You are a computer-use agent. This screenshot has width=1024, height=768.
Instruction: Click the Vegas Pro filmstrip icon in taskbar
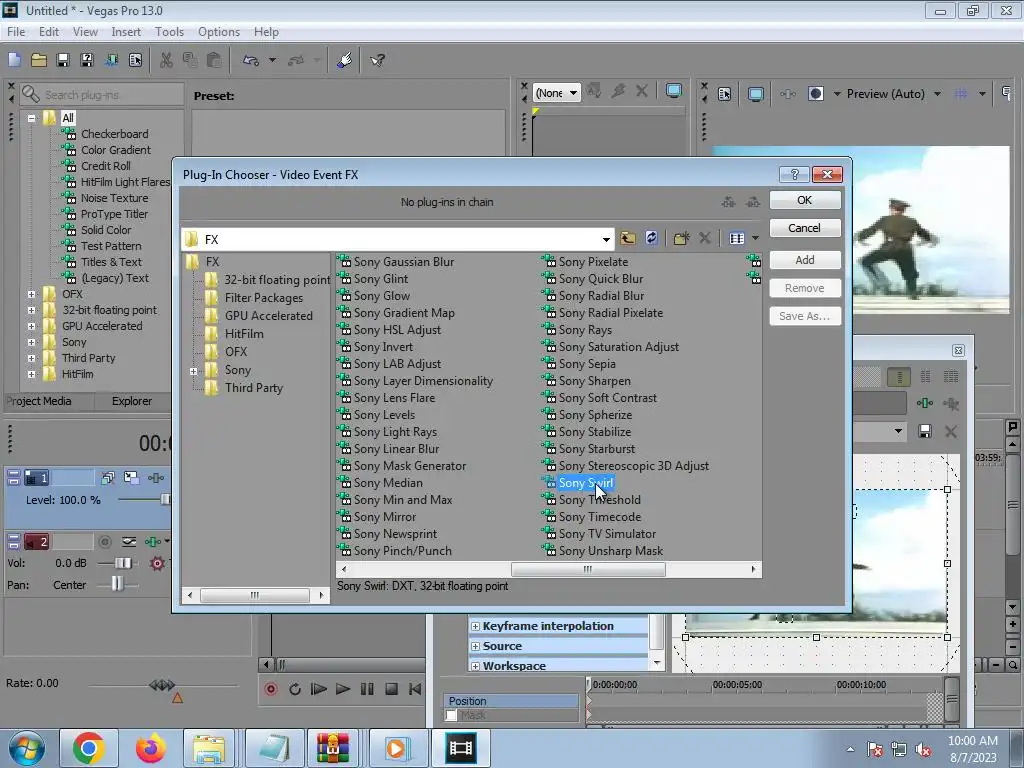[x=460, y=748]
